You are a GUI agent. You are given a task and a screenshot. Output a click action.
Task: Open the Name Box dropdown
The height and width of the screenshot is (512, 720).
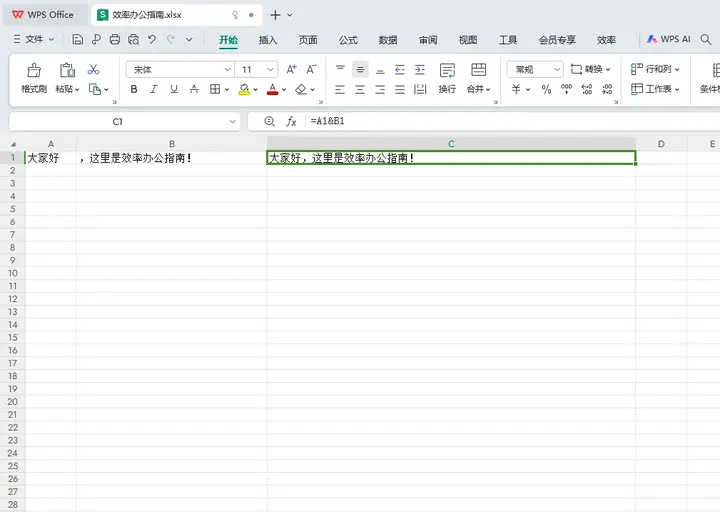pyautogui.click(x=232, y=122)
